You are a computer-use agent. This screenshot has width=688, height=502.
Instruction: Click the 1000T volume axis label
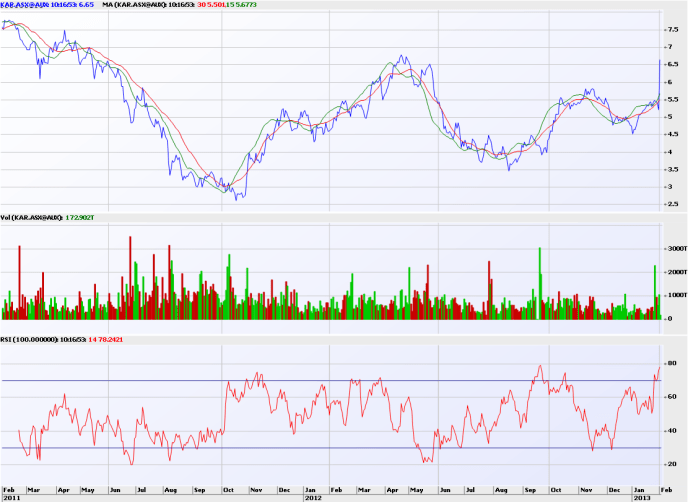coord(676,295)
